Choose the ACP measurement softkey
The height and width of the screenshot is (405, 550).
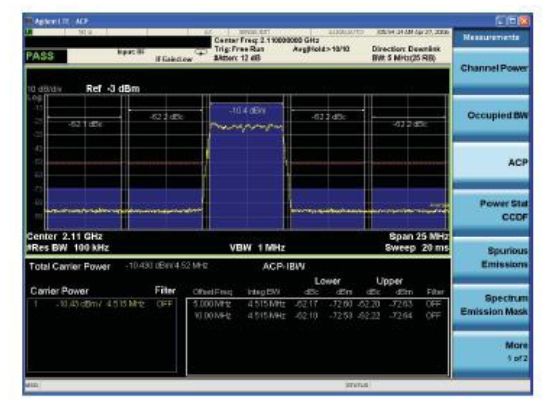(491, 163)
